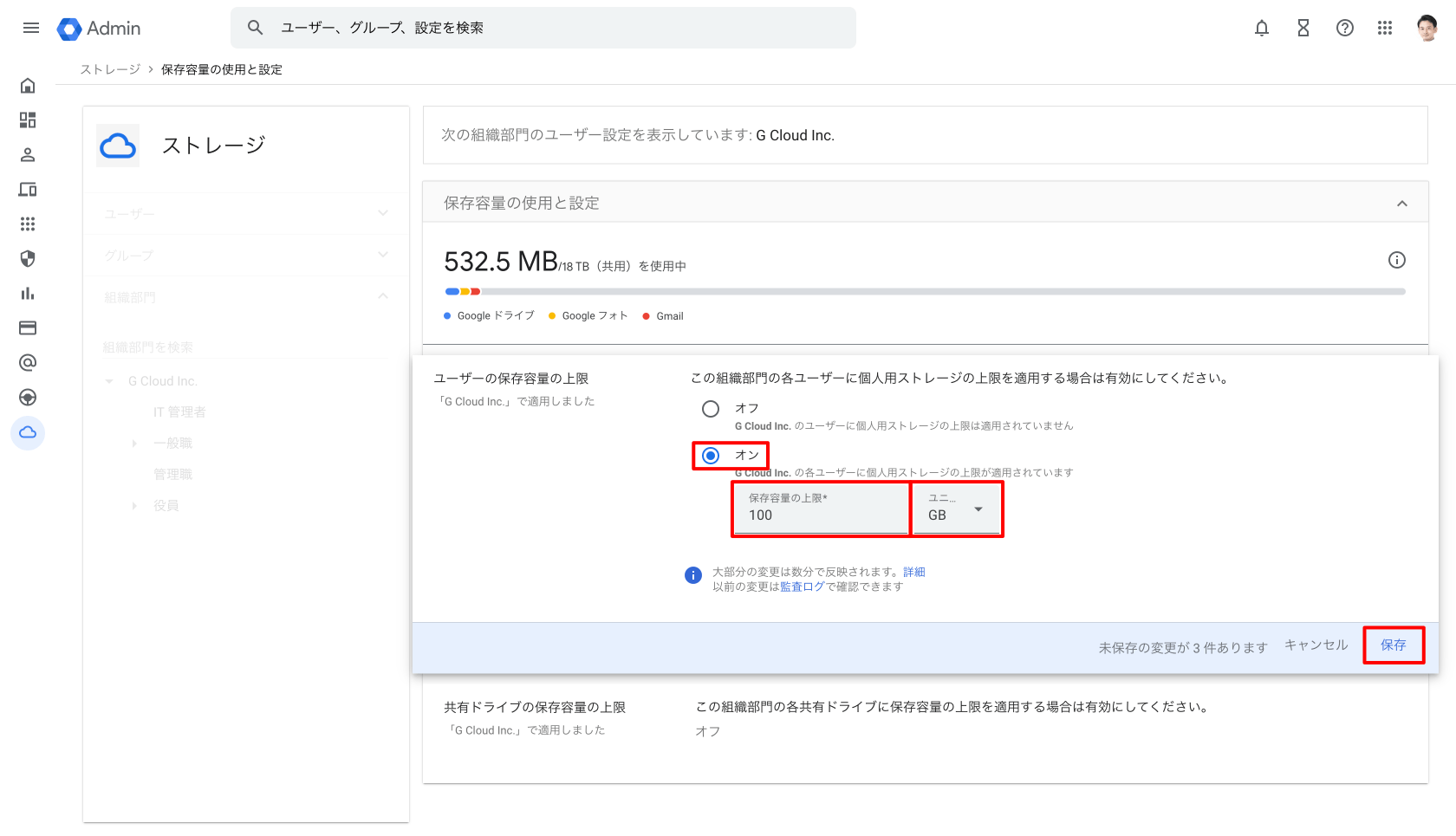Screen dimensions: 1456x836
Task: Expand the 一般職 tree node
Action: click(x=134, y=444)
